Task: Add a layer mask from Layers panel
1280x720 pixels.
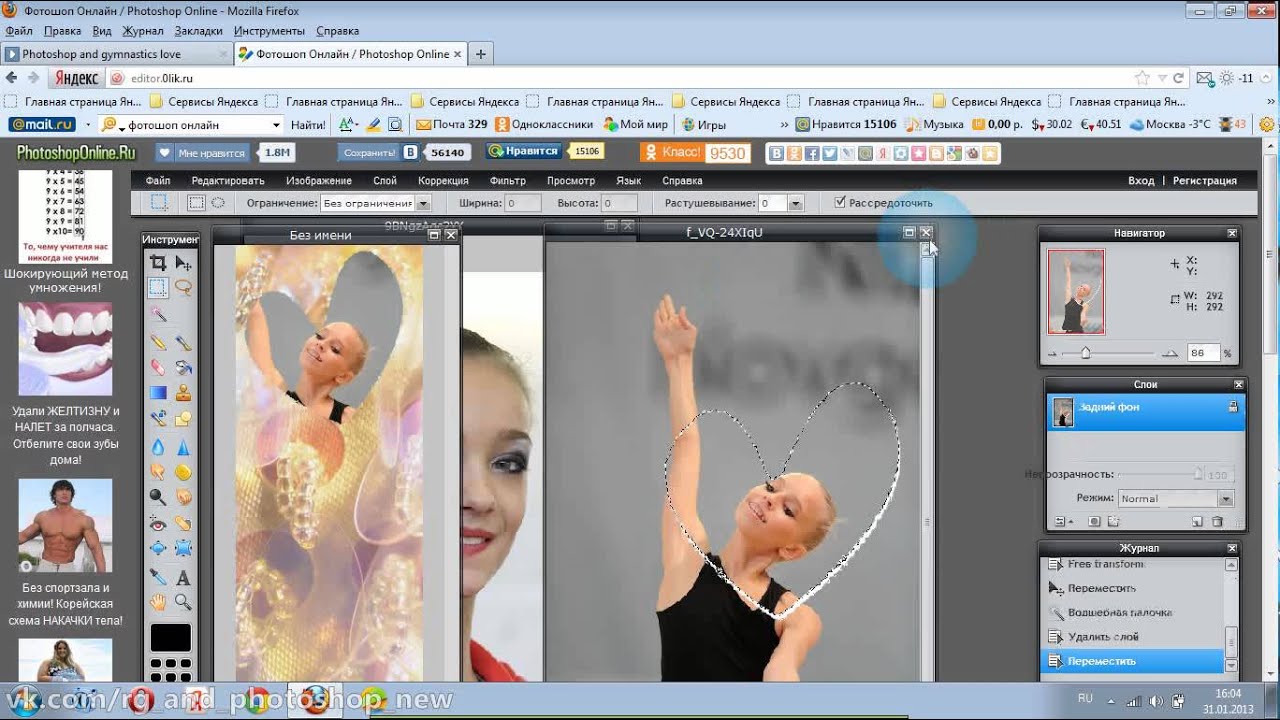Action: [x=1094, y=521]
